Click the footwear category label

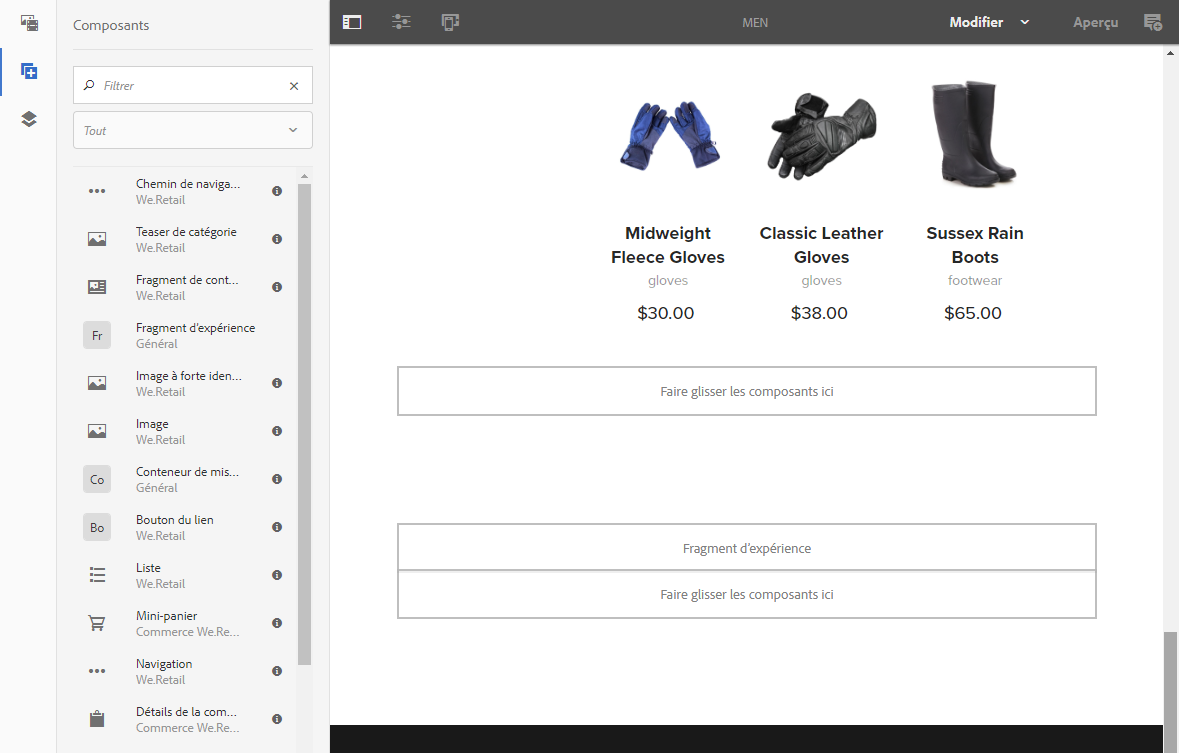tap(974, 281)
